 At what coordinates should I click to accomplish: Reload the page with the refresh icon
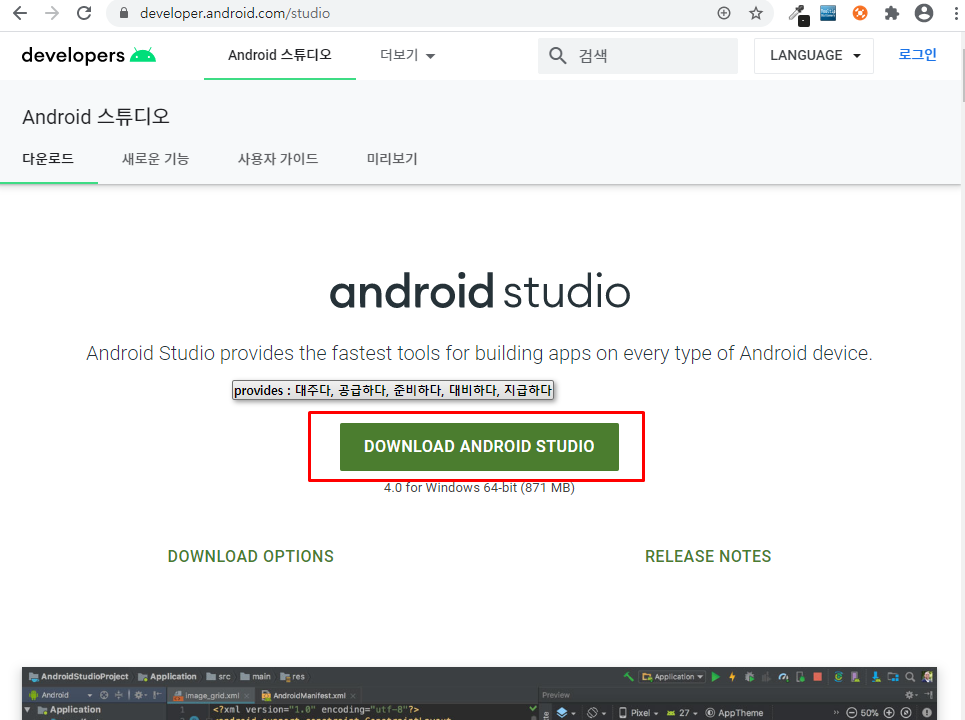pos(84,13)
